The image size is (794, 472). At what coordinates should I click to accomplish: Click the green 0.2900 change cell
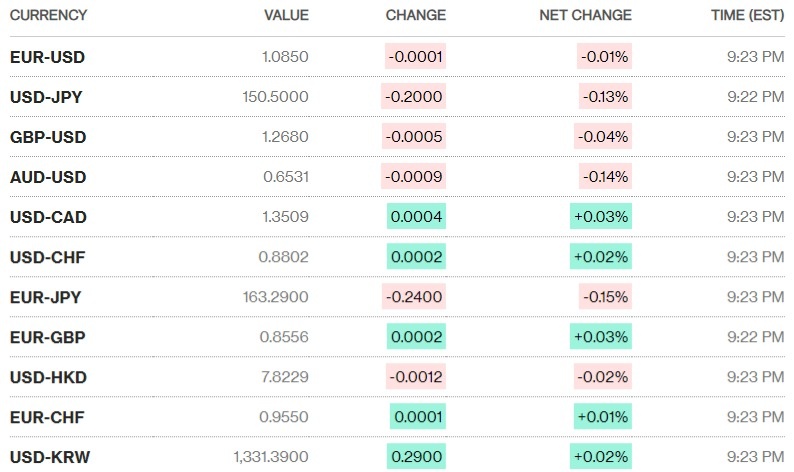click(416, 457)
